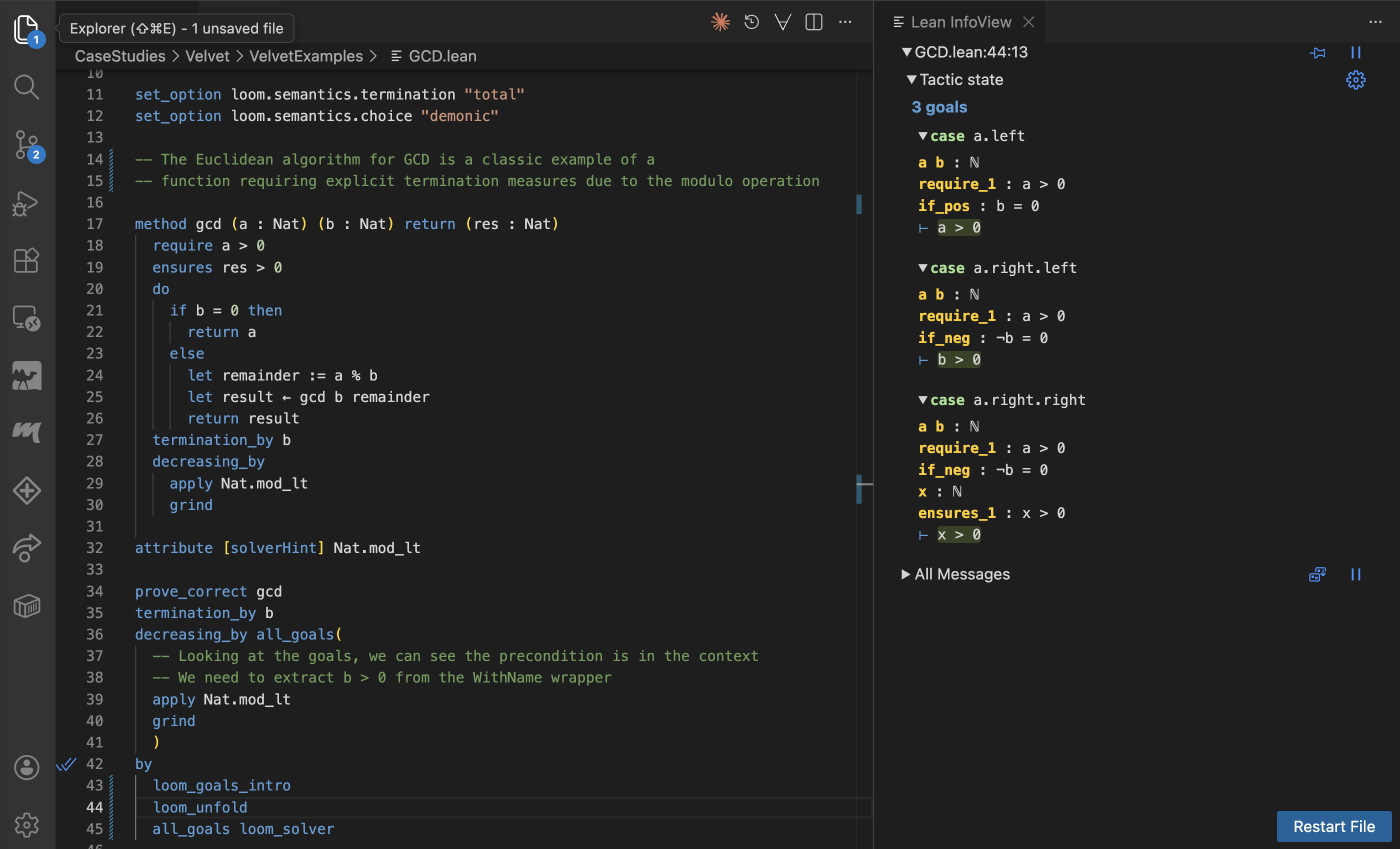The height and width of the screenshot is (849, 1400).
Task: Click hypothesis ensures_1 in InfoView
Action: coord(957,513)
